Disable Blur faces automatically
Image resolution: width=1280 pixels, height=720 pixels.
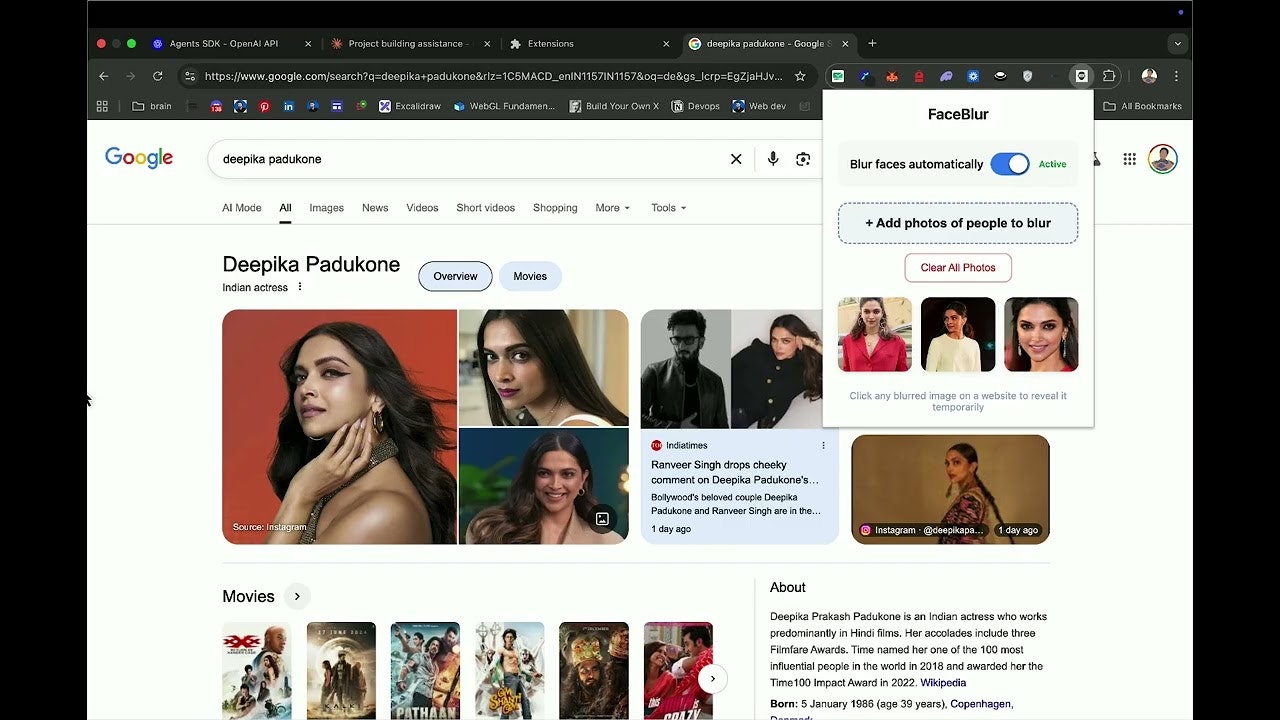(x=1010, y=163)
